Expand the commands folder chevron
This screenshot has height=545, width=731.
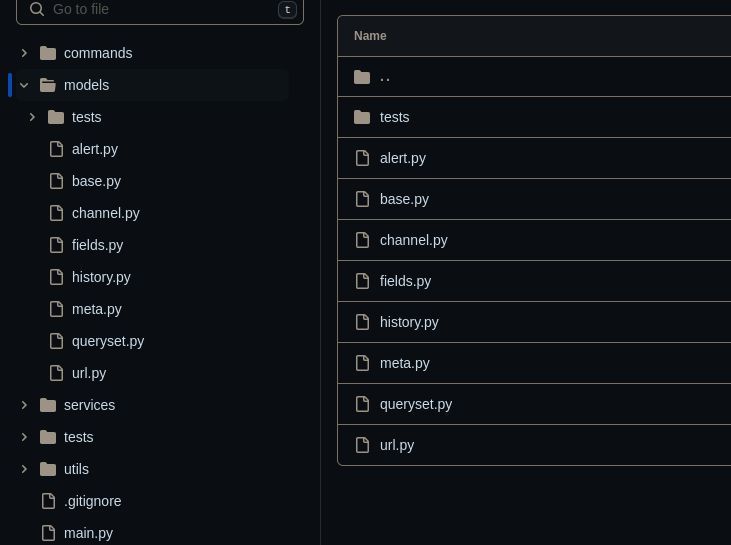[x=24, y=53]
